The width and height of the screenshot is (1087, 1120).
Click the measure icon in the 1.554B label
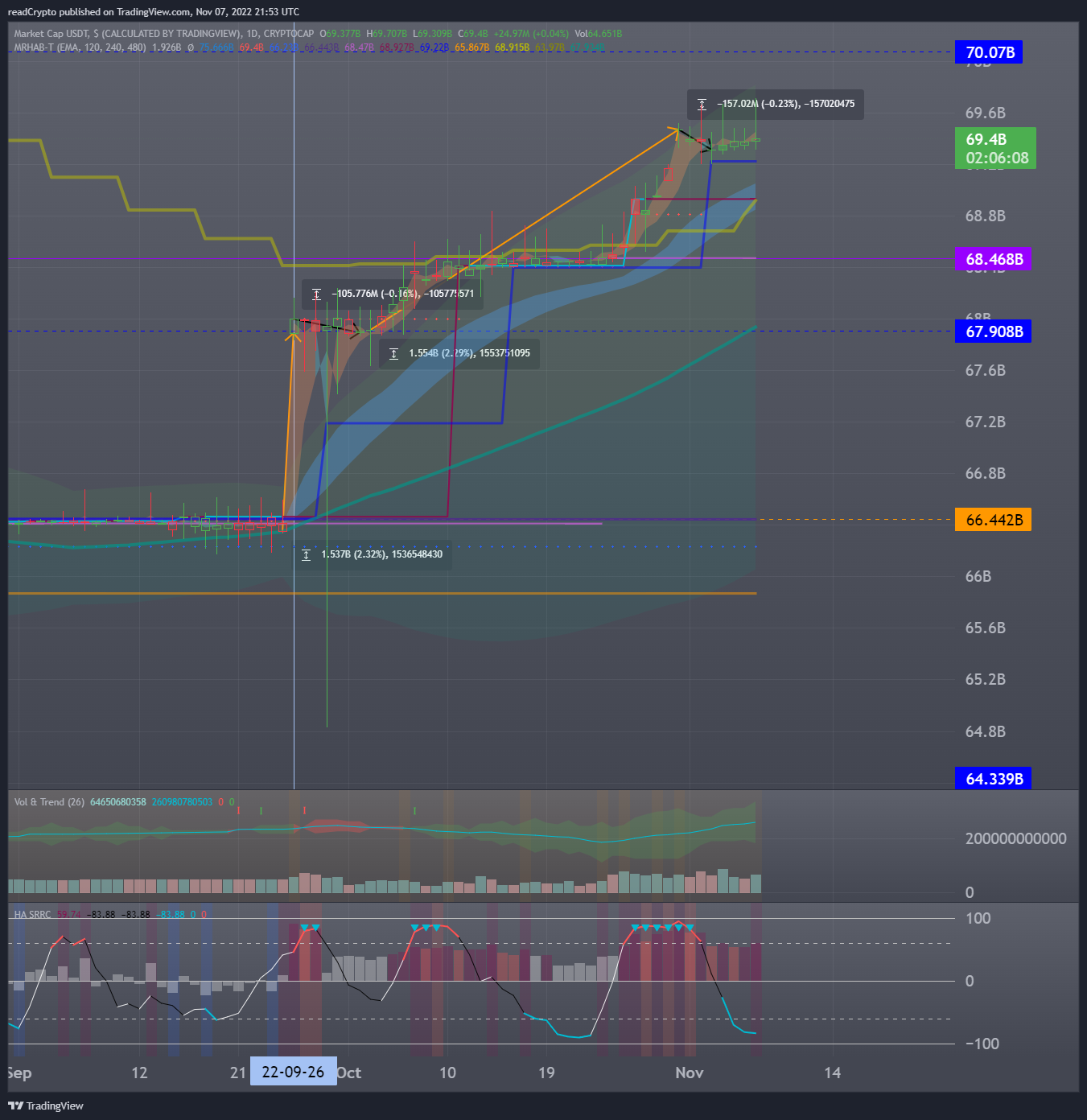click(x=393, y=353)
